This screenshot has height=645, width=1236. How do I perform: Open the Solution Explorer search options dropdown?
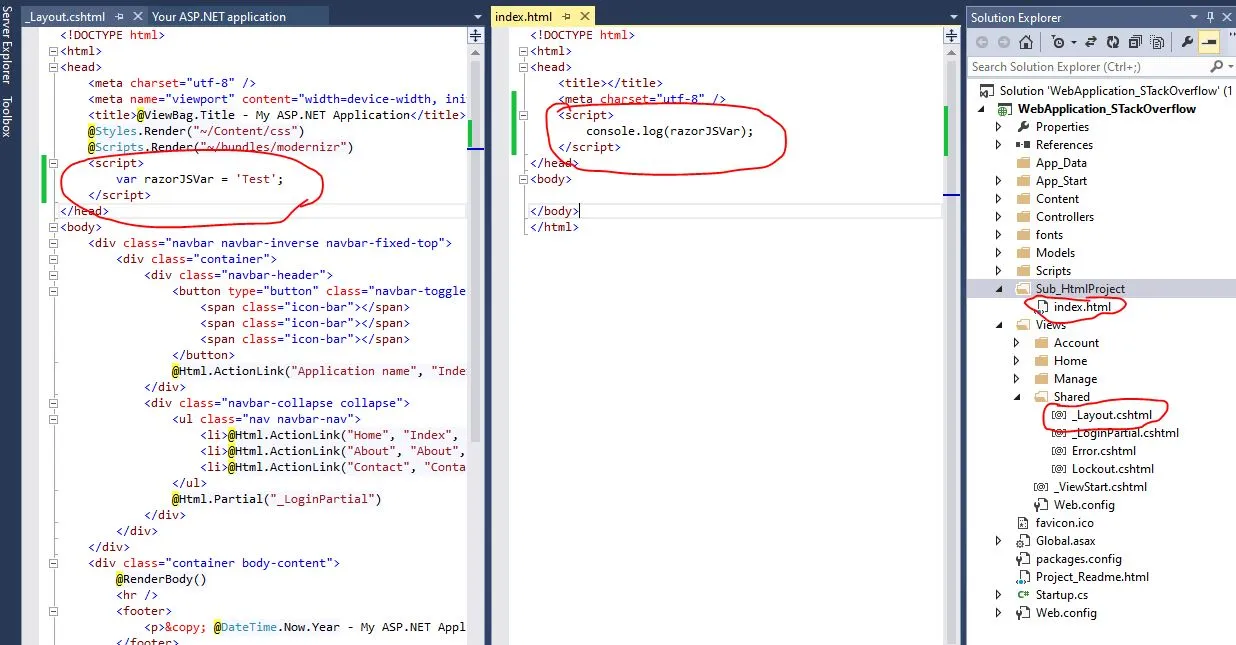tap(1229, 67)
